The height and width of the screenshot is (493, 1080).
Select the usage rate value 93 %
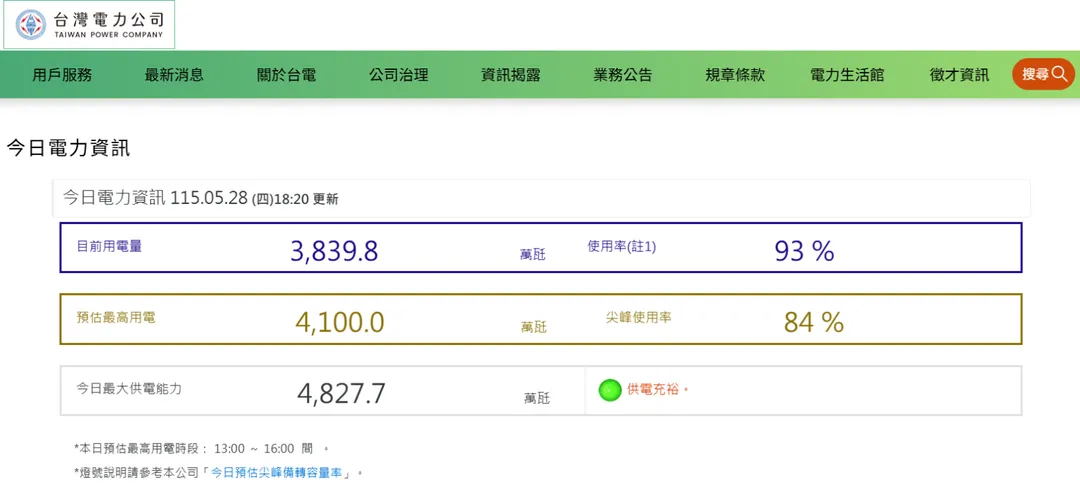804,252
